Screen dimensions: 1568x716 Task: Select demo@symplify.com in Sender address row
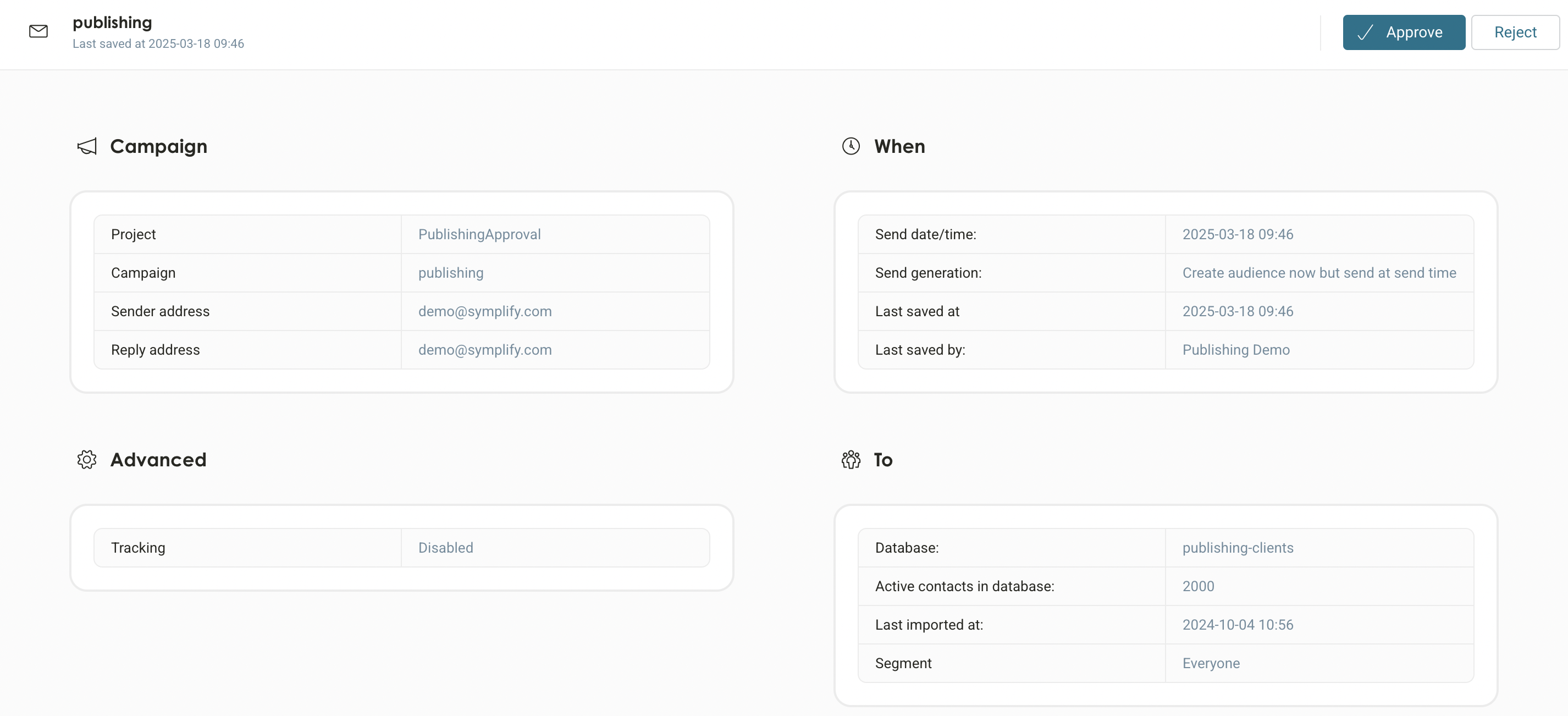(x=484, y=311)
